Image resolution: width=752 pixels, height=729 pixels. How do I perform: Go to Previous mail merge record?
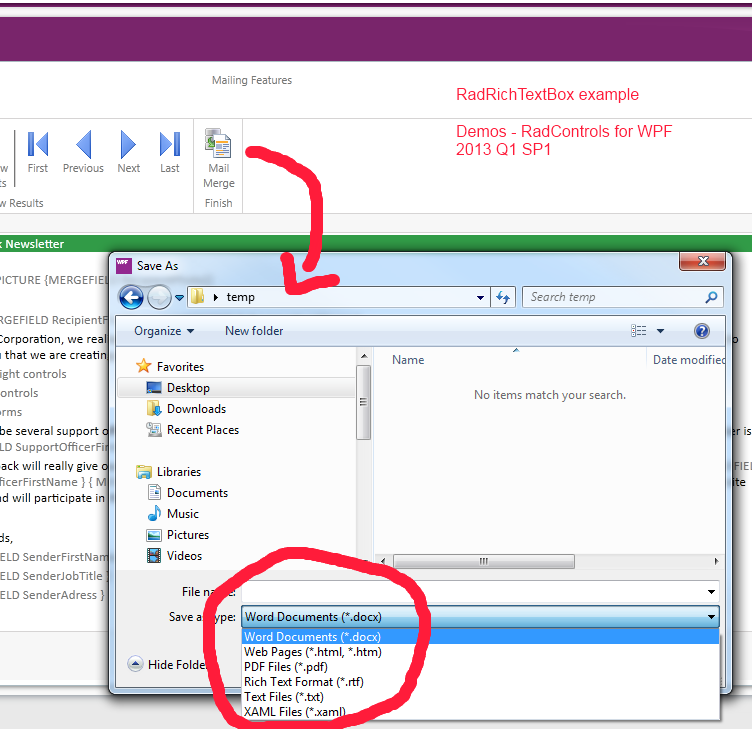click(x=83, y=152)
